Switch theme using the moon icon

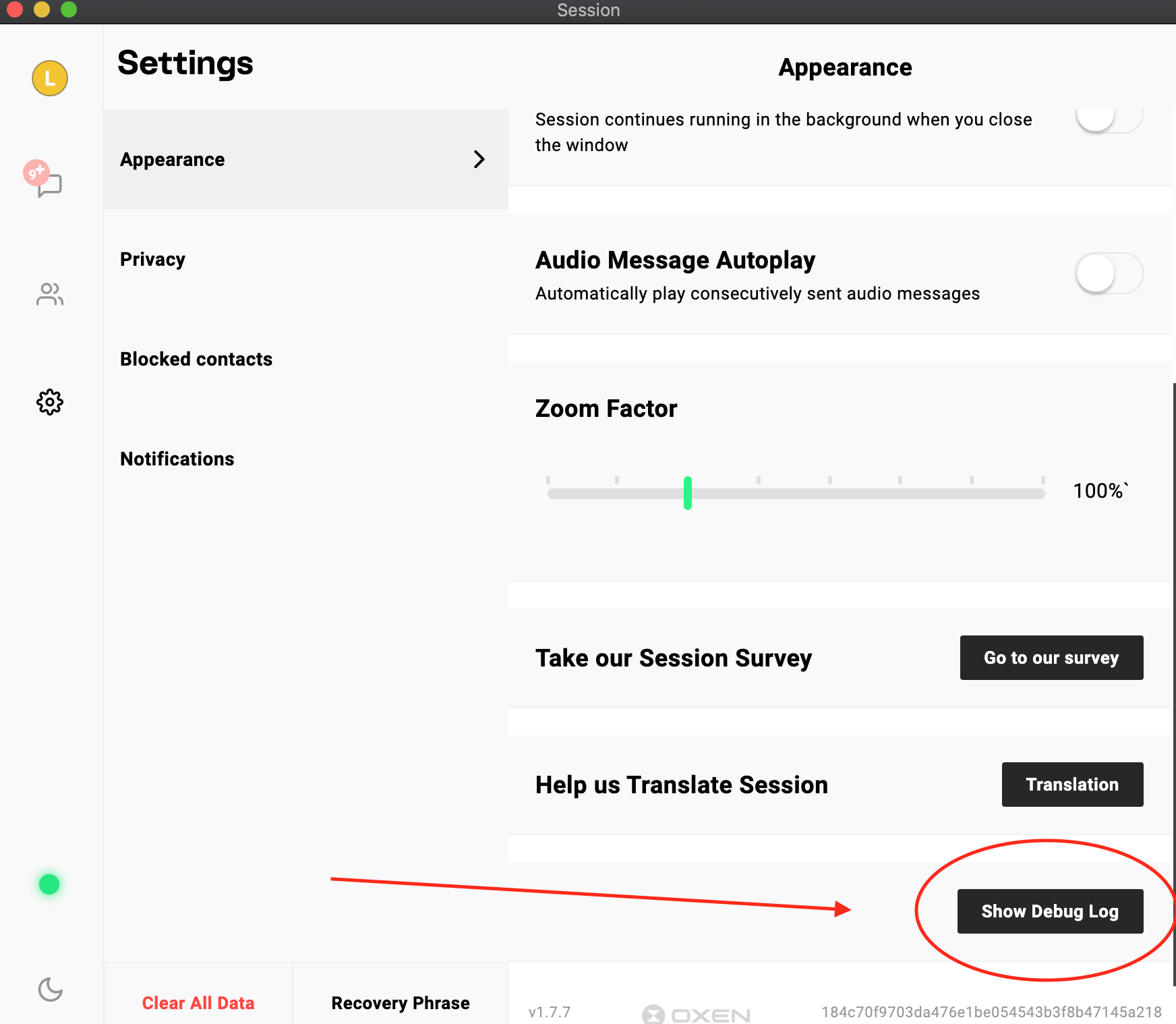(x=50, y=990)
